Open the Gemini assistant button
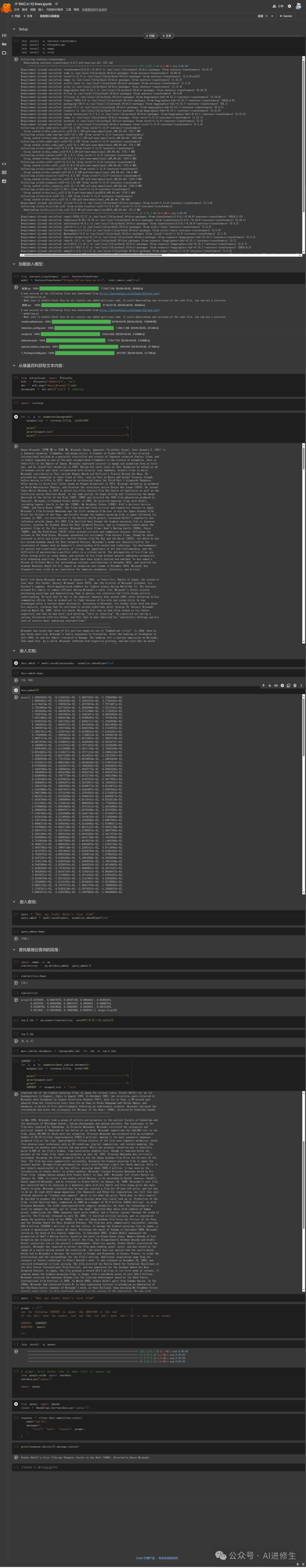 (x=285, y=16)
